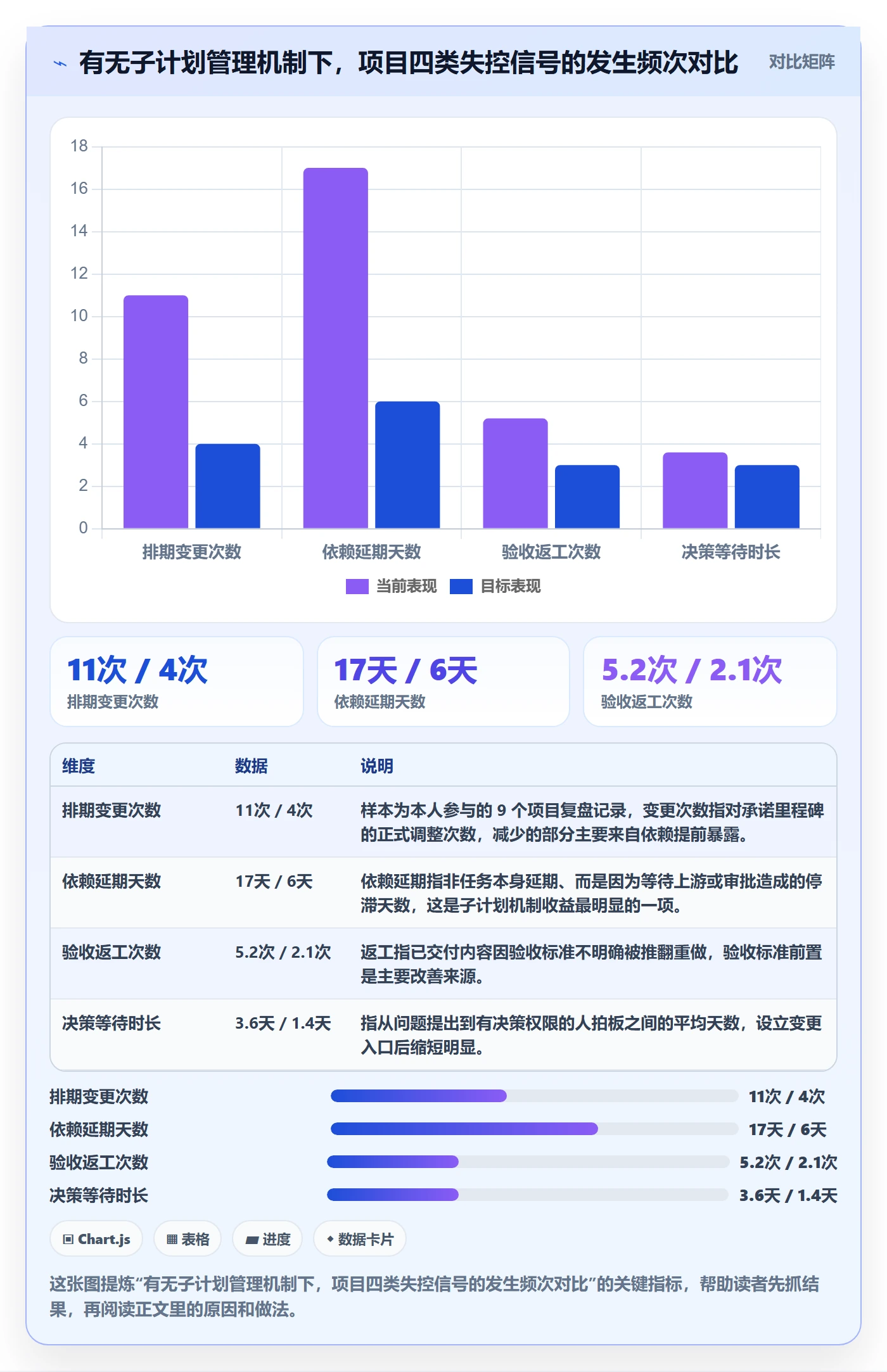Click the 排期变更次数 x-axis label
The image size is (887, 1372).
coord(191,552)
